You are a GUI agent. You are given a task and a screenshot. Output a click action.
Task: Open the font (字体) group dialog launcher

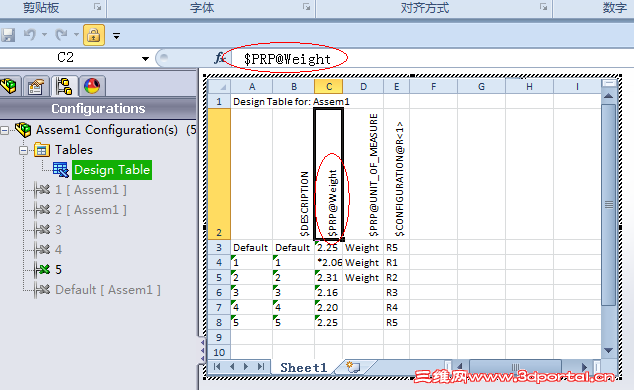tap(306, 6)
